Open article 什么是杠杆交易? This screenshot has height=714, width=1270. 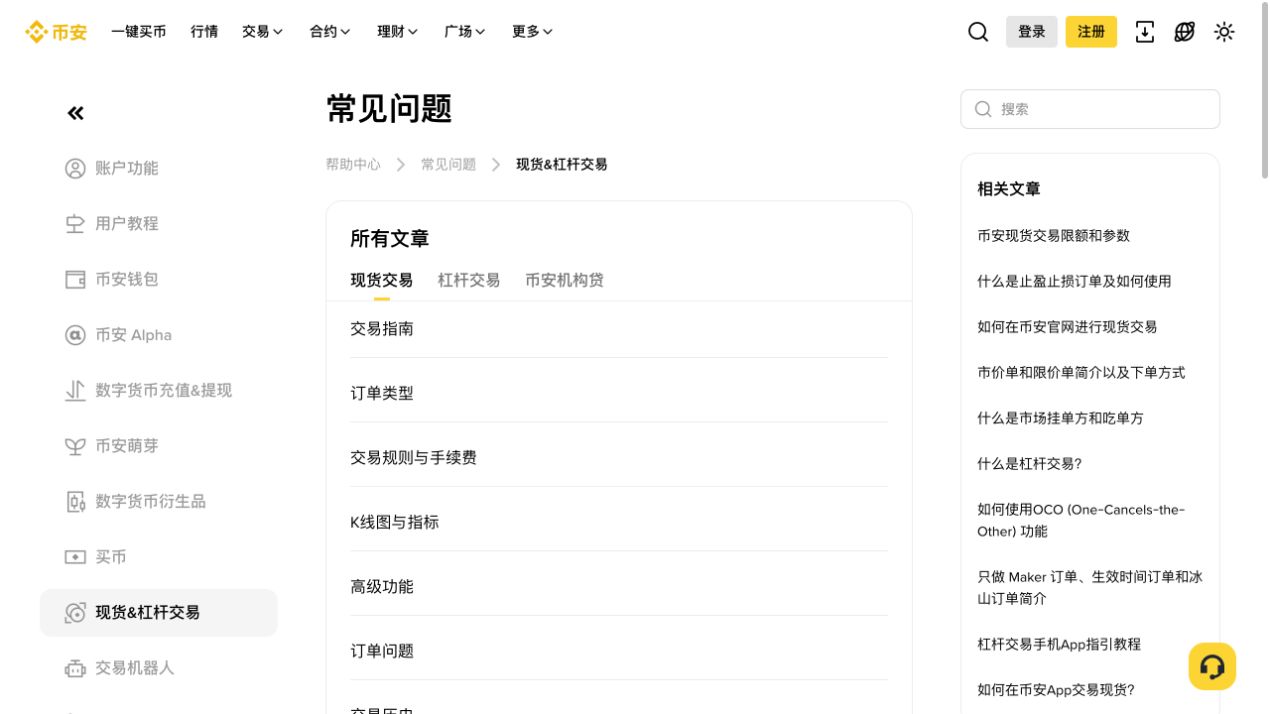1029,464
